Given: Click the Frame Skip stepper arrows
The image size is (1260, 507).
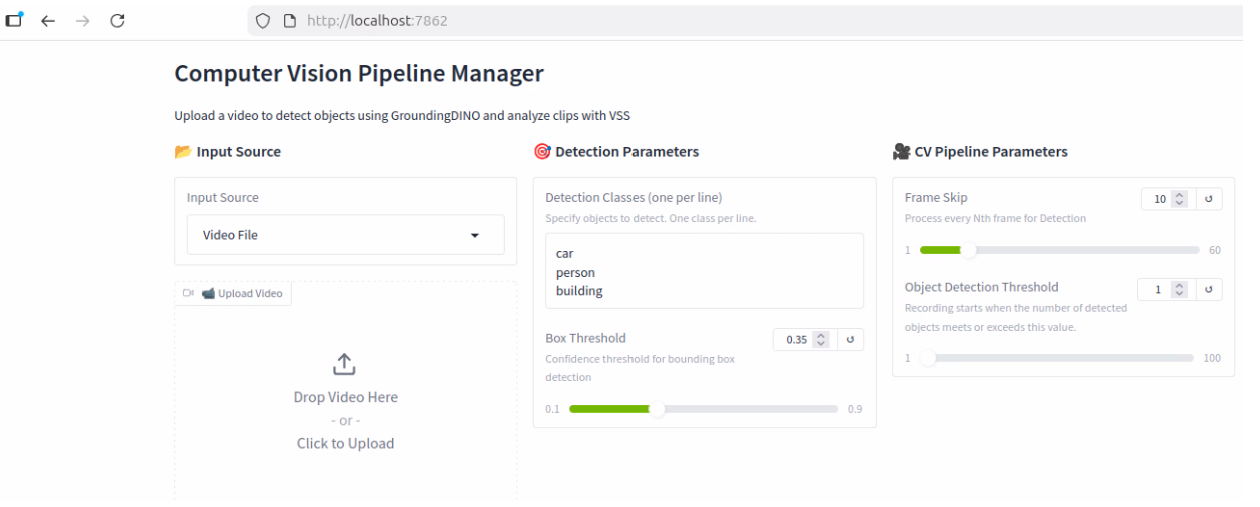Looking at the screenshot, I should pyautogui.click(x=1179, y=199).
